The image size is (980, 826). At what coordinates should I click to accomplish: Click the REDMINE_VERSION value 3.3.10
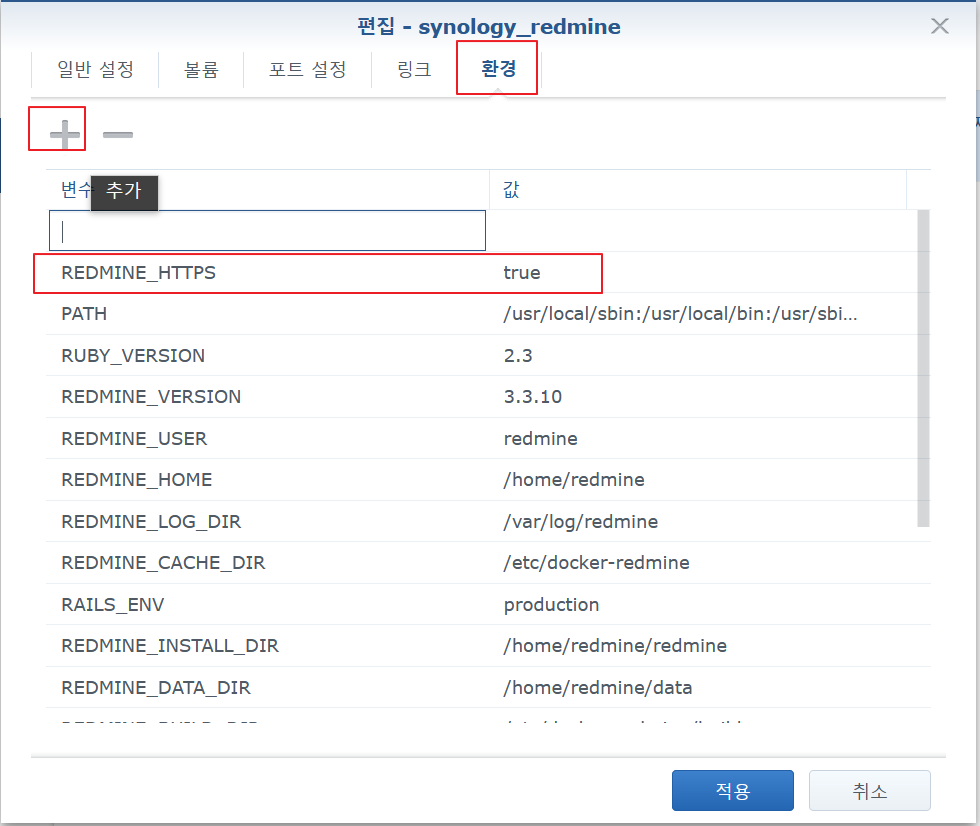(x=532, y=397)
